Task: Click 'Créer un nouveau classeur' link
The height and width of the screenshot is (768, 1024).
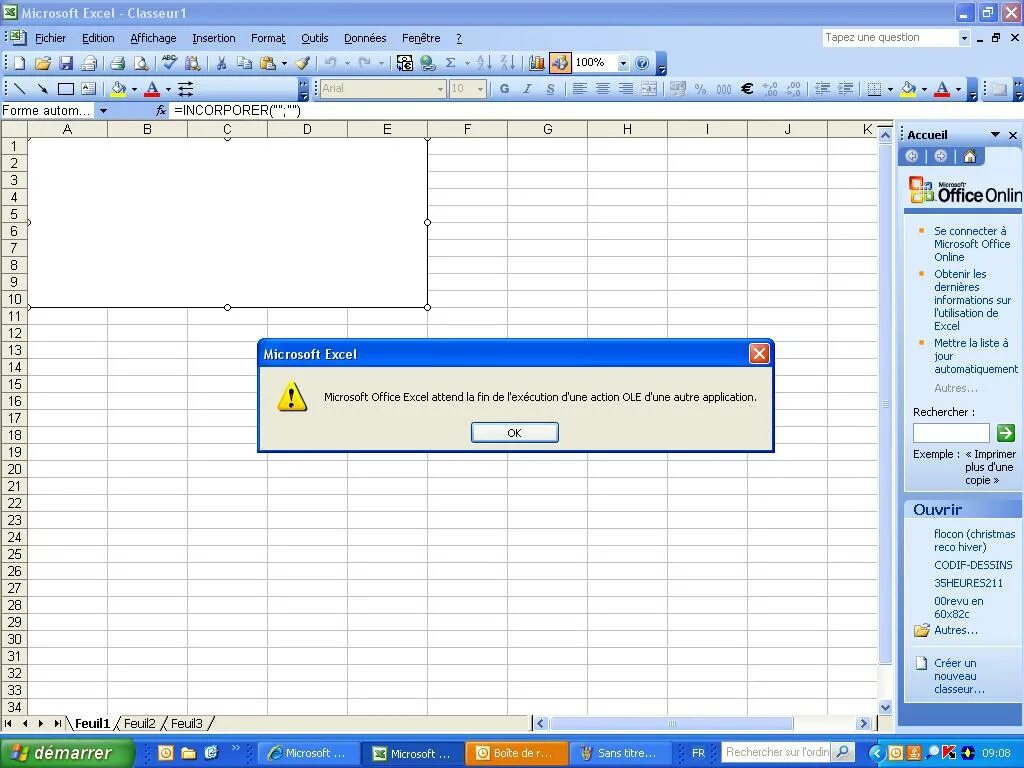Action: 959,676
